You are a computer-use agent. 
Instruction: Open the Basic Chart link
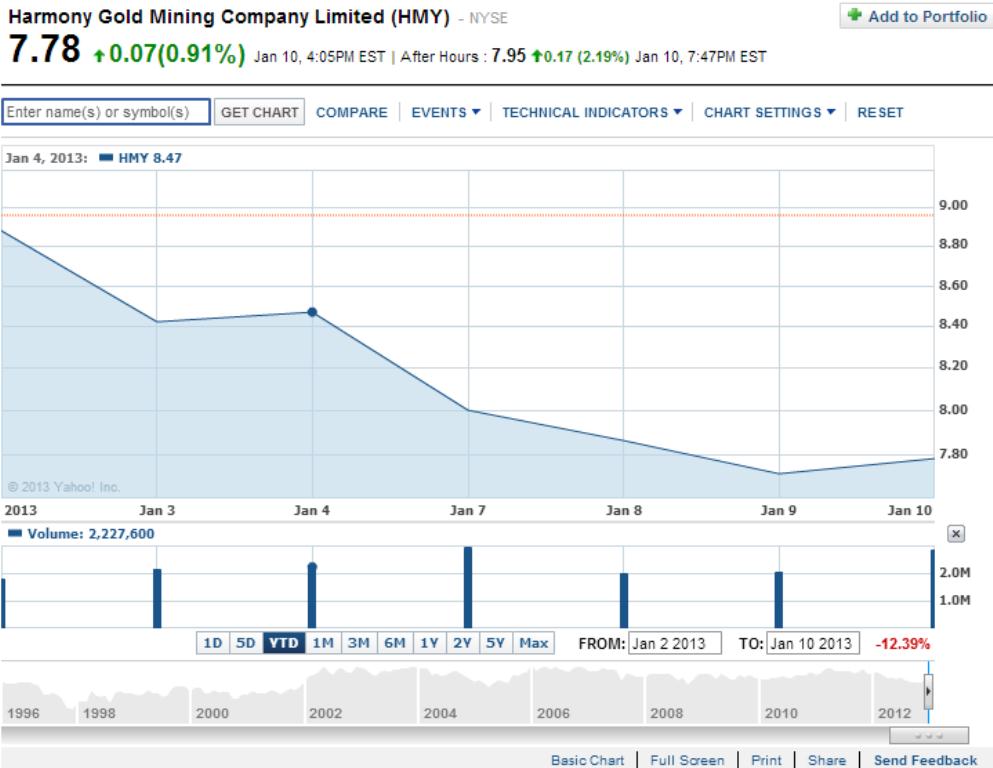click(587, 760)
